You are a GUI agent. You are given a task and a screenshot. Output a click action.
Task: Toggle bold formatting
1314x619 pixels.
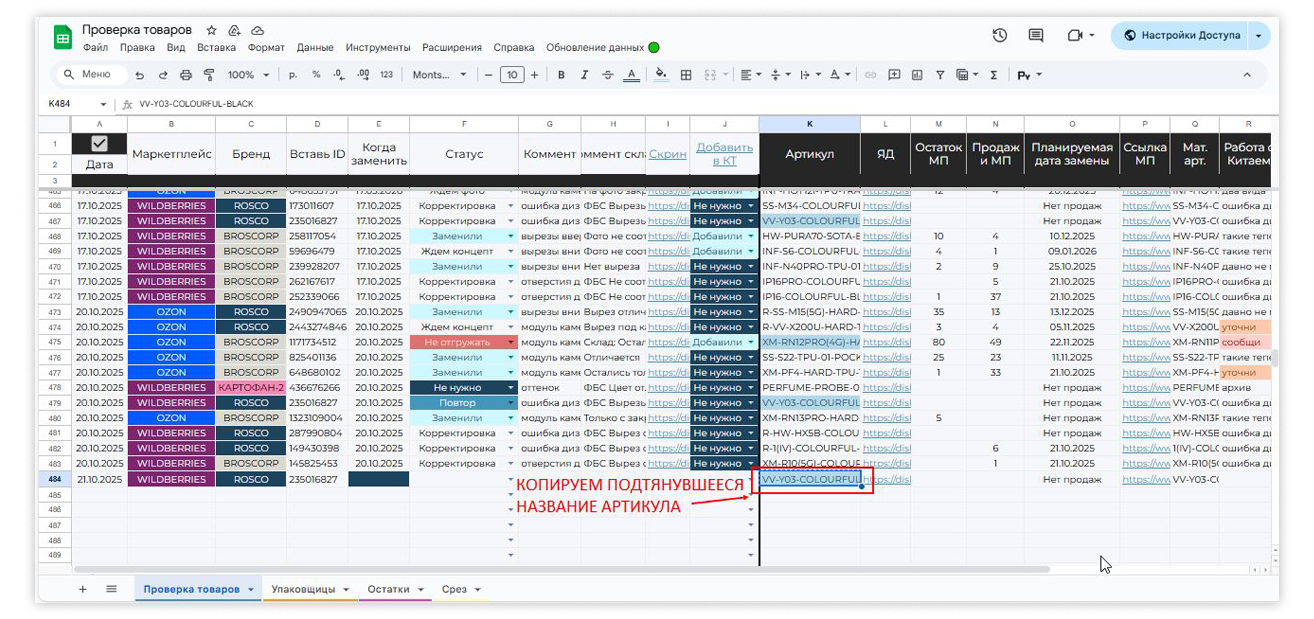(561, 75)
